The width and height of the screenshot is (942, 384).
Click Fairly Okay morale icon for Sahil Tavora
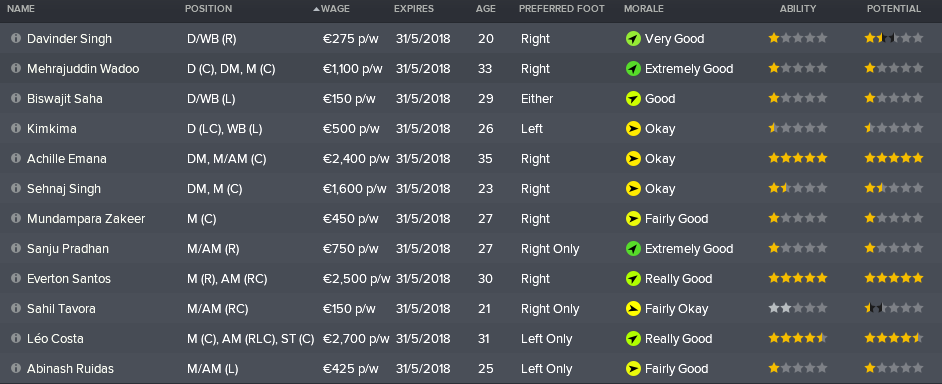(633, 309)
